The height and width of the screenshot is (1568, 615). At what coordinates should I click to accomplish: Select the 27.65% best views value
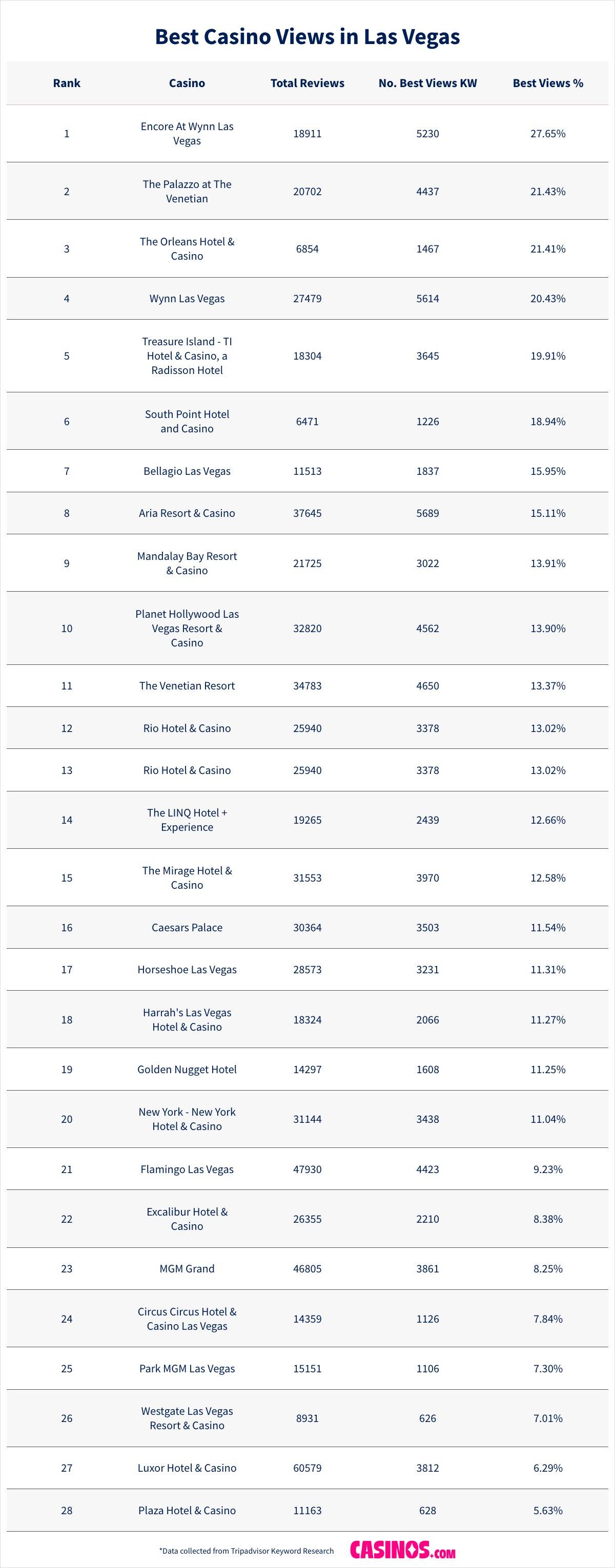[x=547, y=133]
